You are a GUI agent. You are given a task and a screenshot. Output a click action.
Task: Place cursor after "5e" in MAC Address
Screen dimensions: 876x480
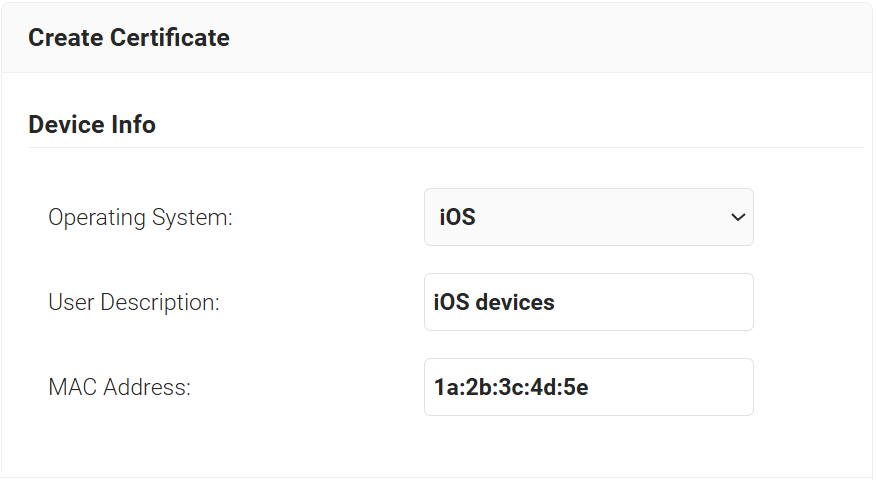point(589,387)
